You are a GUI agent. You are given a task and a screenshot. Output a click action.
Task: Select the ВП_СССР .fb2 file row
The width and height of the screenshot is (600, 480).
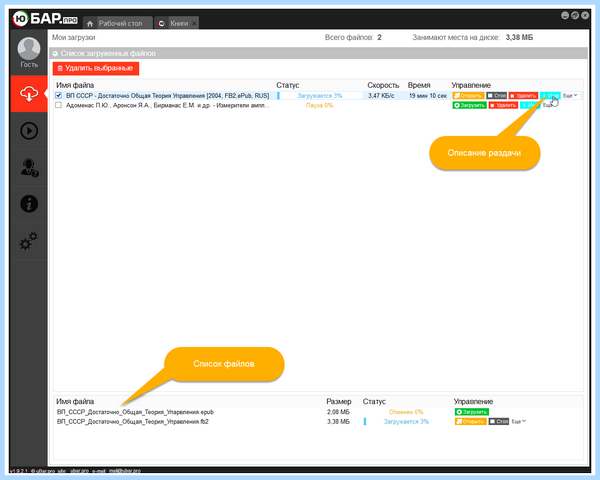318,421
